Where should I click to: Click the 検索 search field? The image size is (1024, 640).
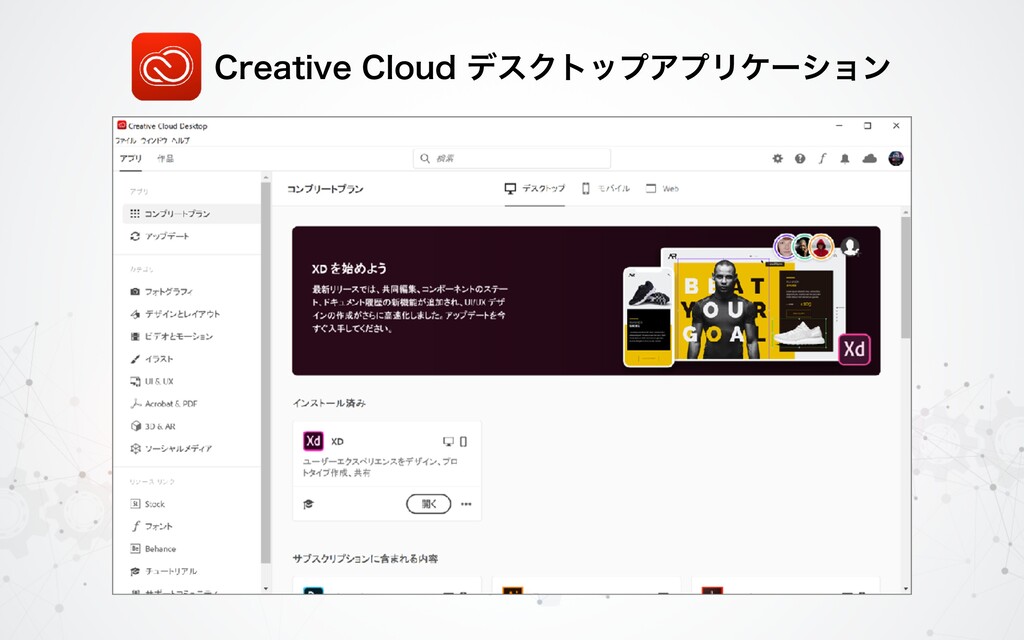point(512,158)
